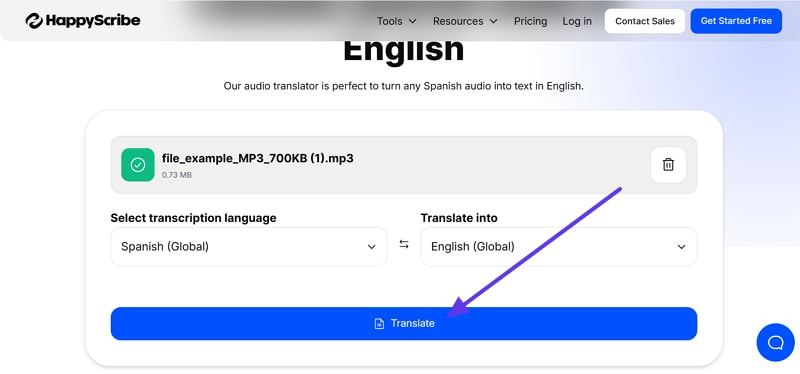The height and width of the screenshot is (374, 800).
Task: Open the chat support bubble
Action: click(x=776, y=342)
